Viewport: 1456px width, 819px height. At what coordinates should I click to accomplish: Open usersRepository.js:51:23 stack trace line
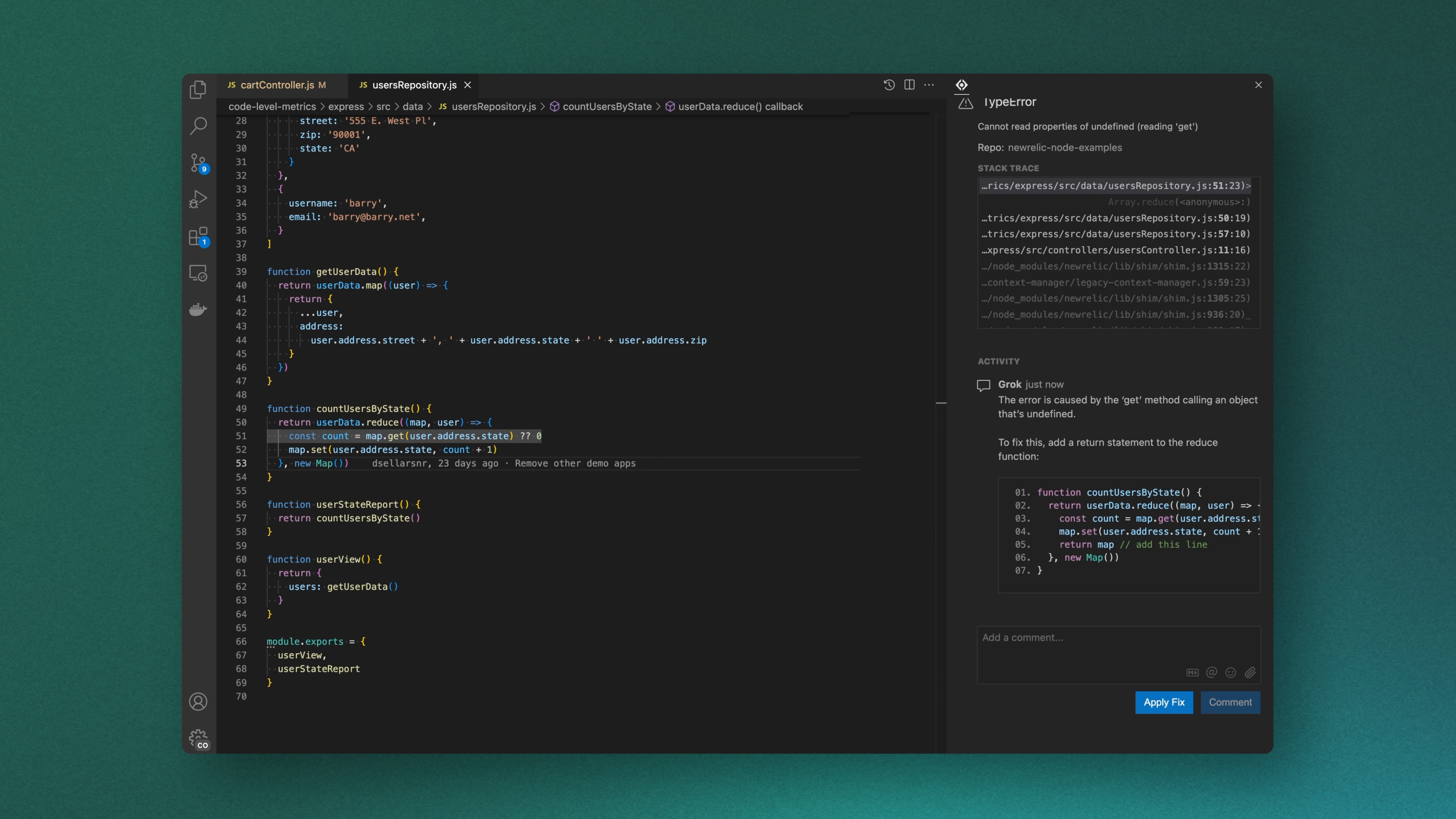[1115, 185]
